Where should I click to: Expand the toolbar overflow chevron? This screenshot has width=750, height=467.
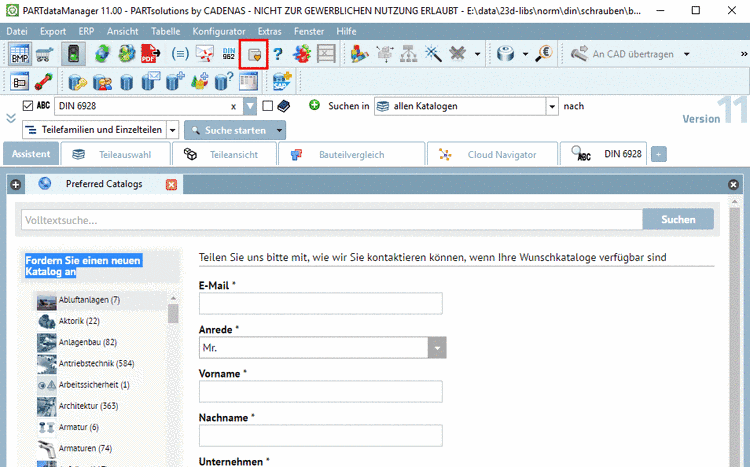point(744,54)
